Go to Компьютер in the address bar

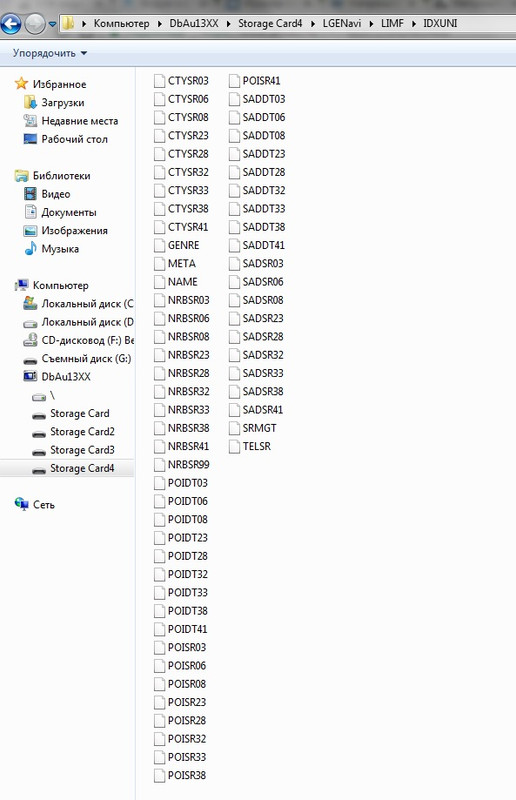click(121, 23)
